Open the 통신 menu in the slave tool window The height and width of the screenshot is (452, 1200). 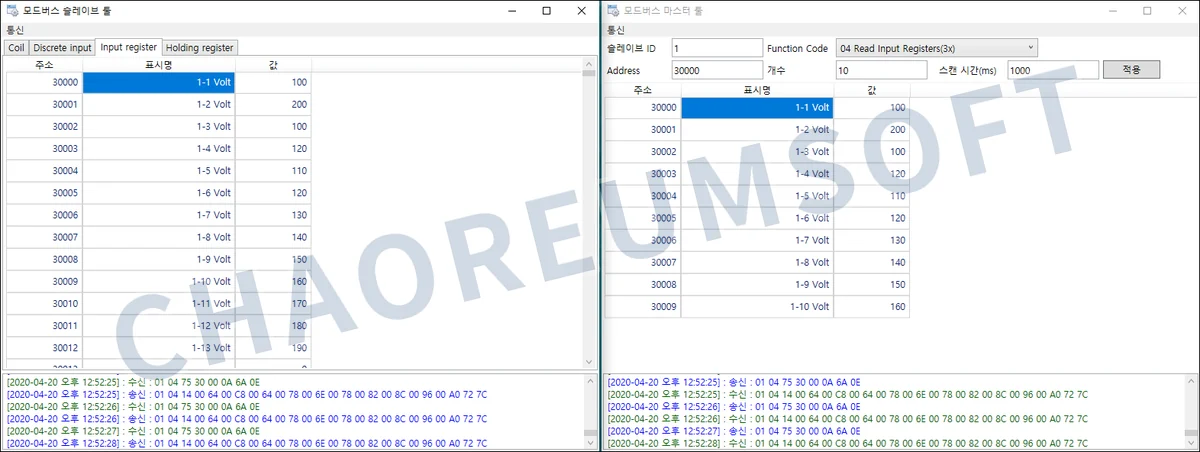(x=14, y=30)
